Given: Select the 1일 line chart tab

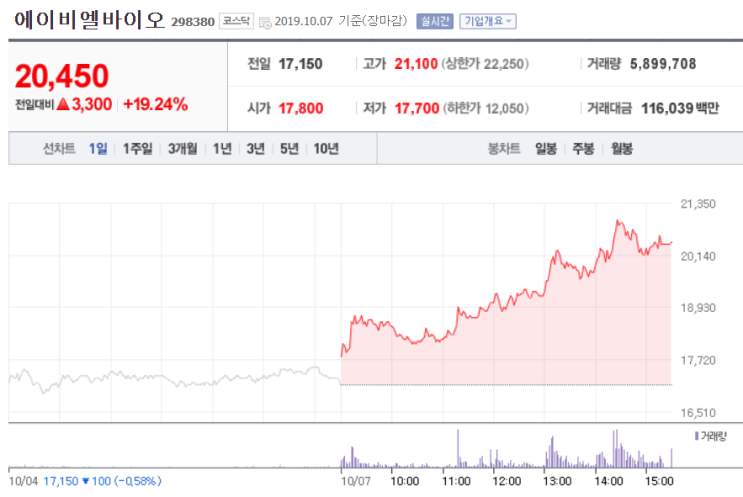Looking at the screenshot, I should (x=98, y=149).
